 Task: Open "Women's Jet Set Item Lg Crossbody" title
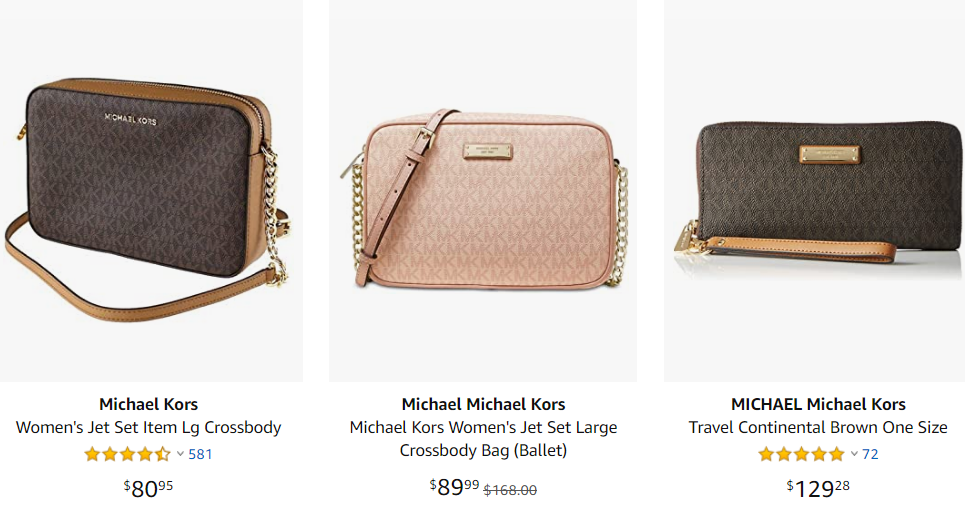pyautogui.click(x=148, y=428)
